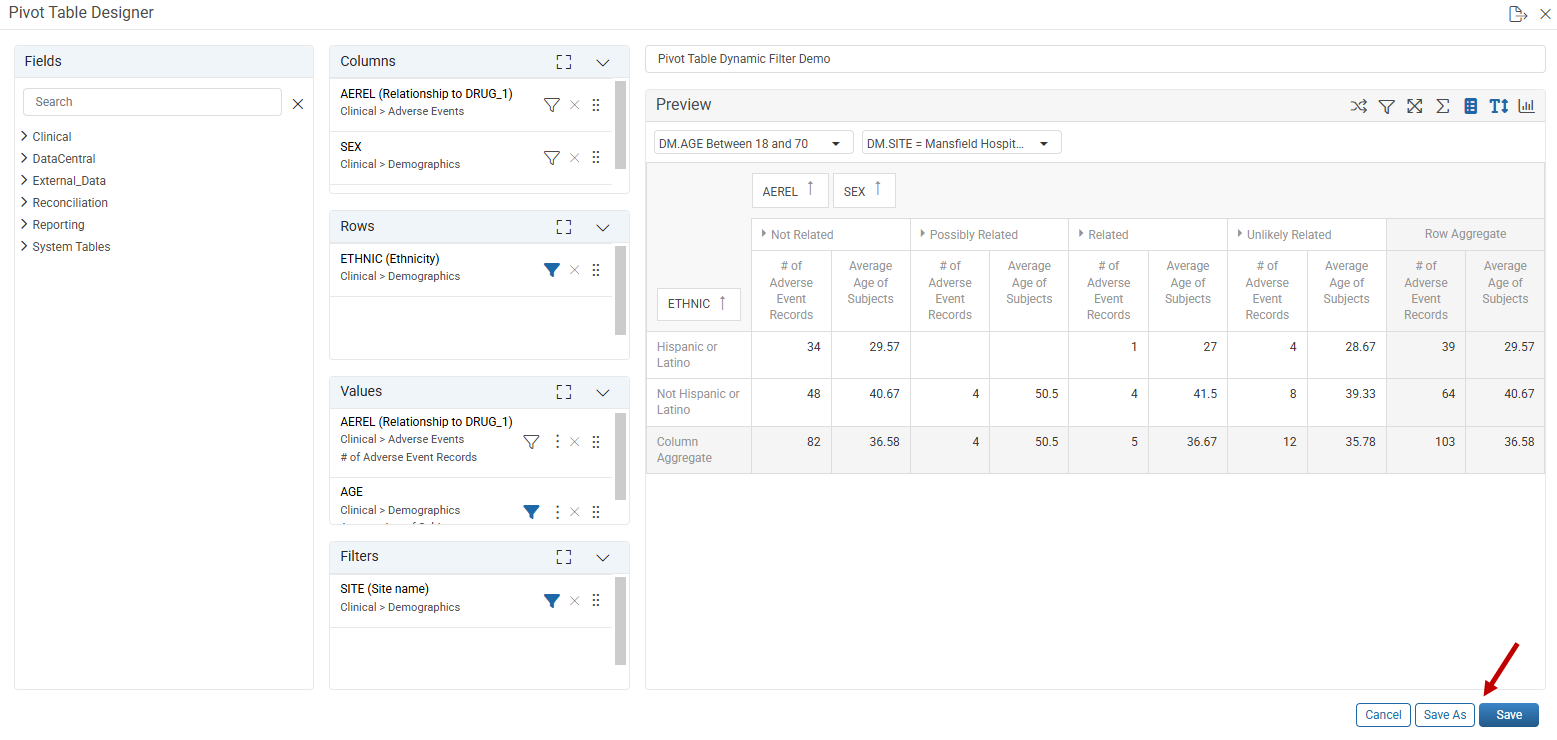Click the Save button
This screenshot has height=740, width=1557.
1509,715
